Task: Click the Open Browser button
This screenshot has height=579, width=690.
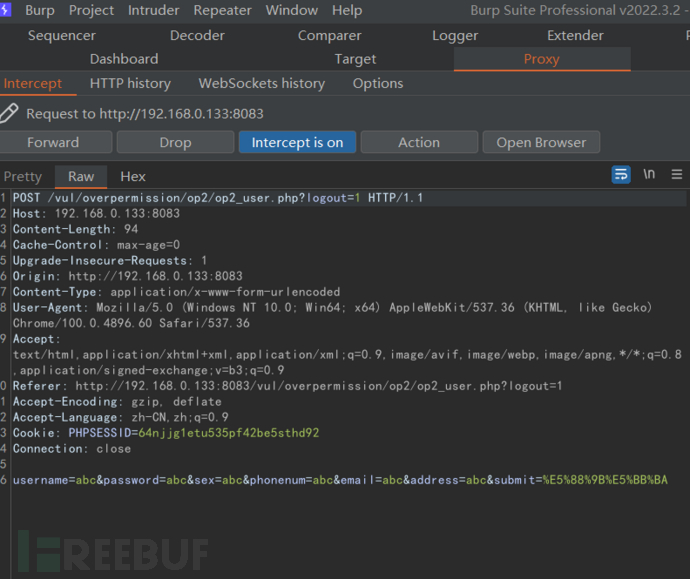Action: point(541,142)
